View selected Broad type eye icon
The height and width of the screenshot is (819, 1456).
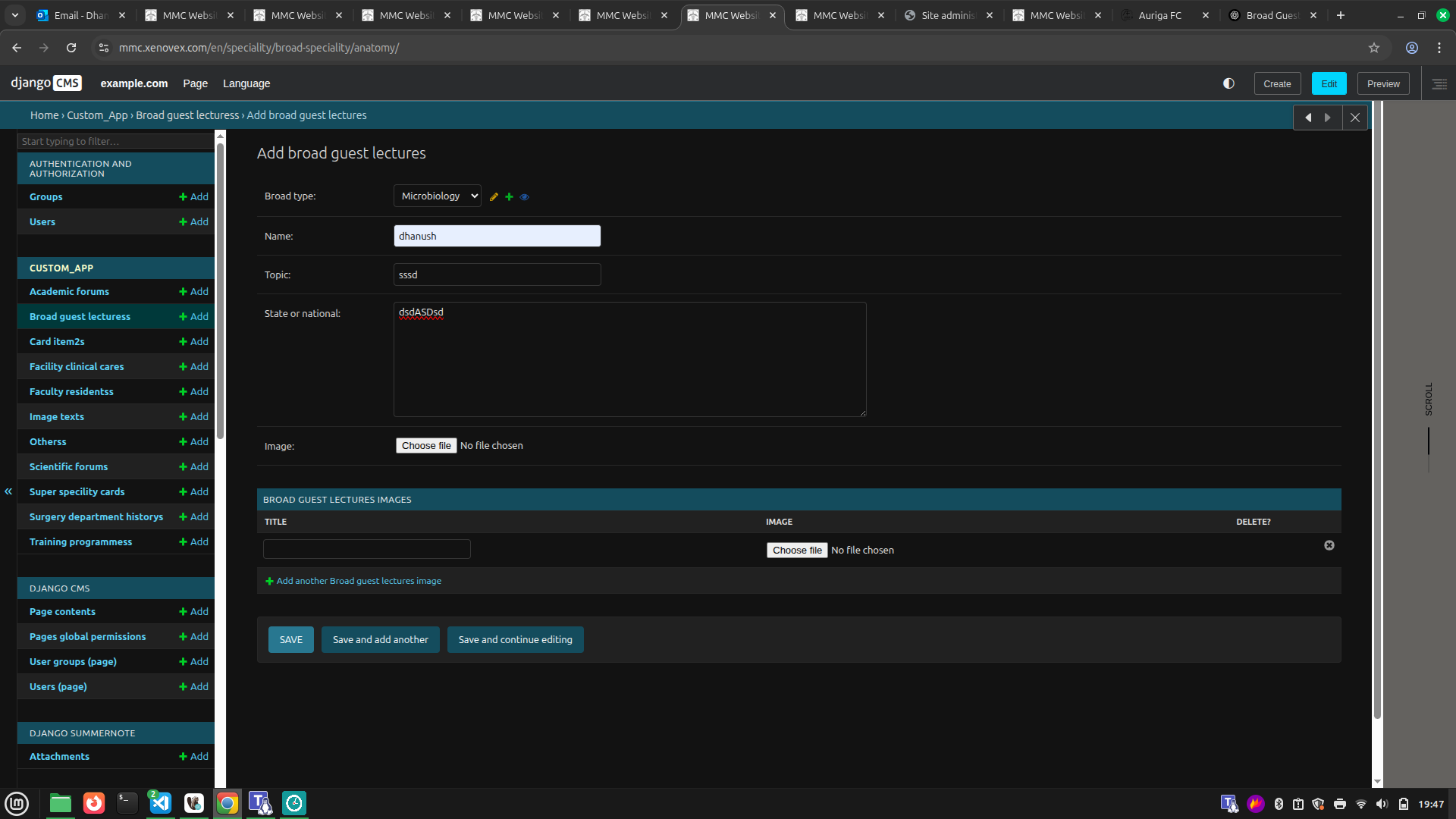(x=524, y=197)
